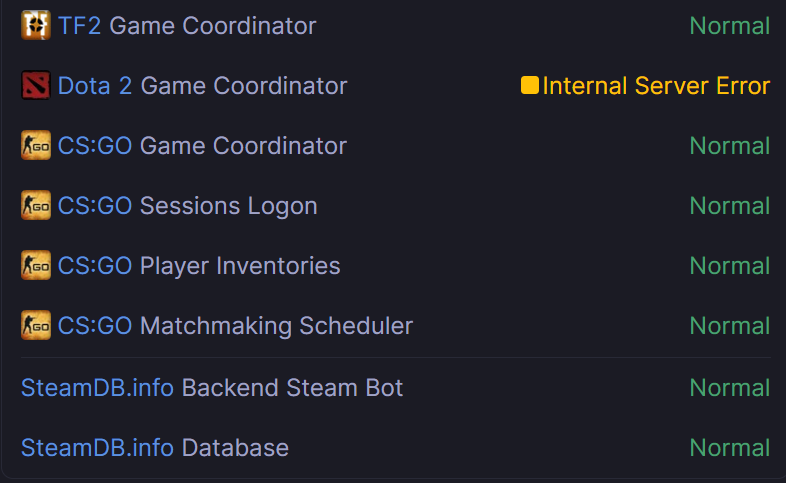This screenshot has height=483, width=786.
Task: Click the CS:GO Game Coordinator row icon
Action: tap(35, 145)
